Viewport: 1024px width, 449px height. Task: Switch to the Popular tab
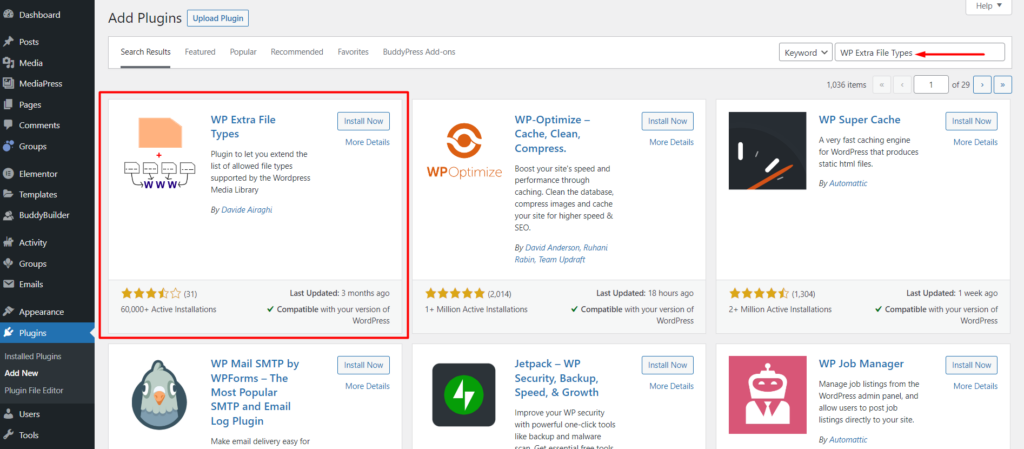pos(243,52)
